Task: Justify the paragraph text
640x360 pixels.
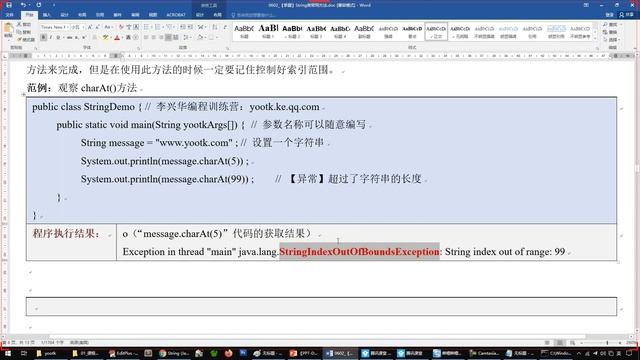Action: click(x=168, y=38)
